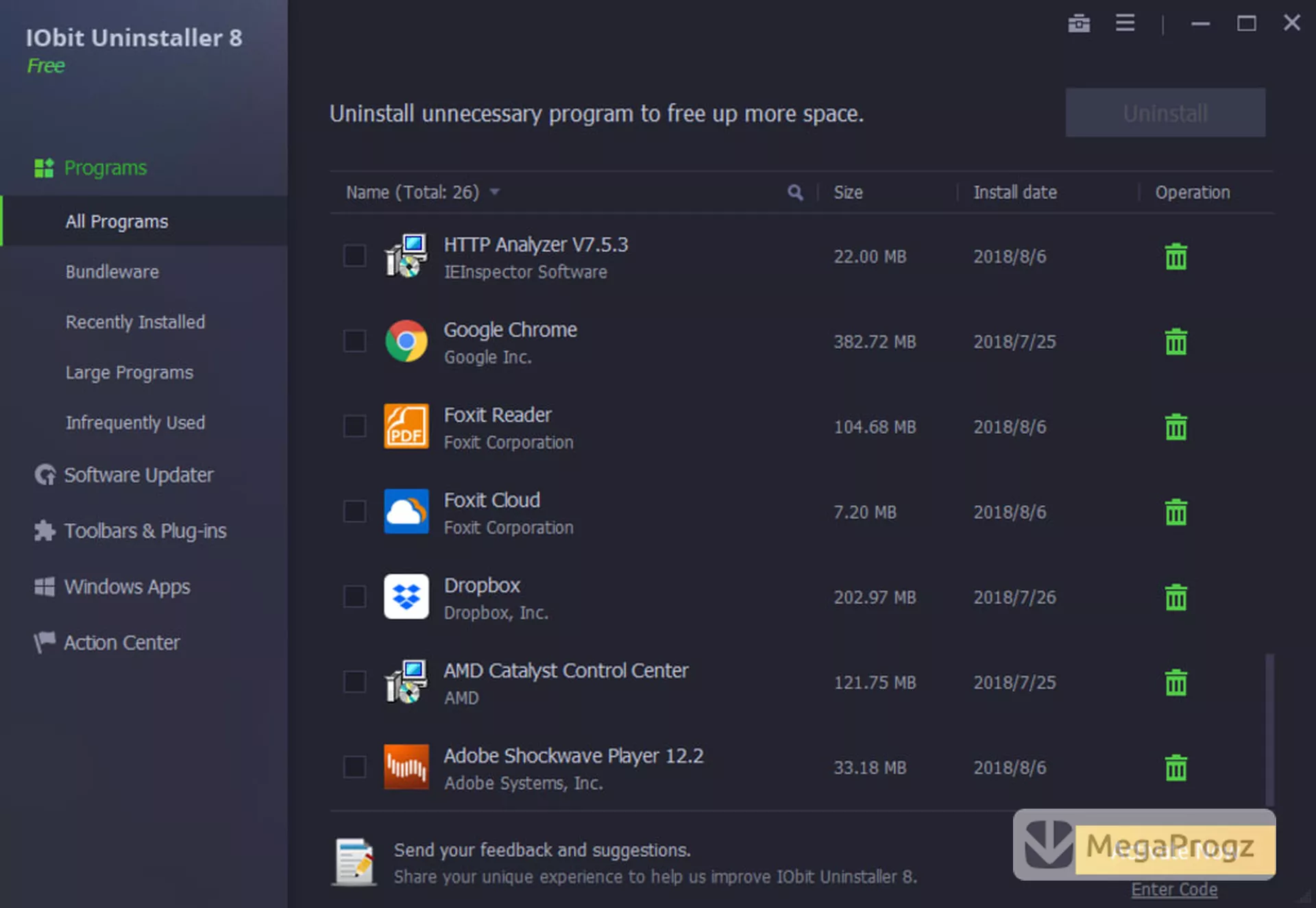
Task: Tick the Dropbox checkbox
Action: pyautogui.click(x=354, y=596)
